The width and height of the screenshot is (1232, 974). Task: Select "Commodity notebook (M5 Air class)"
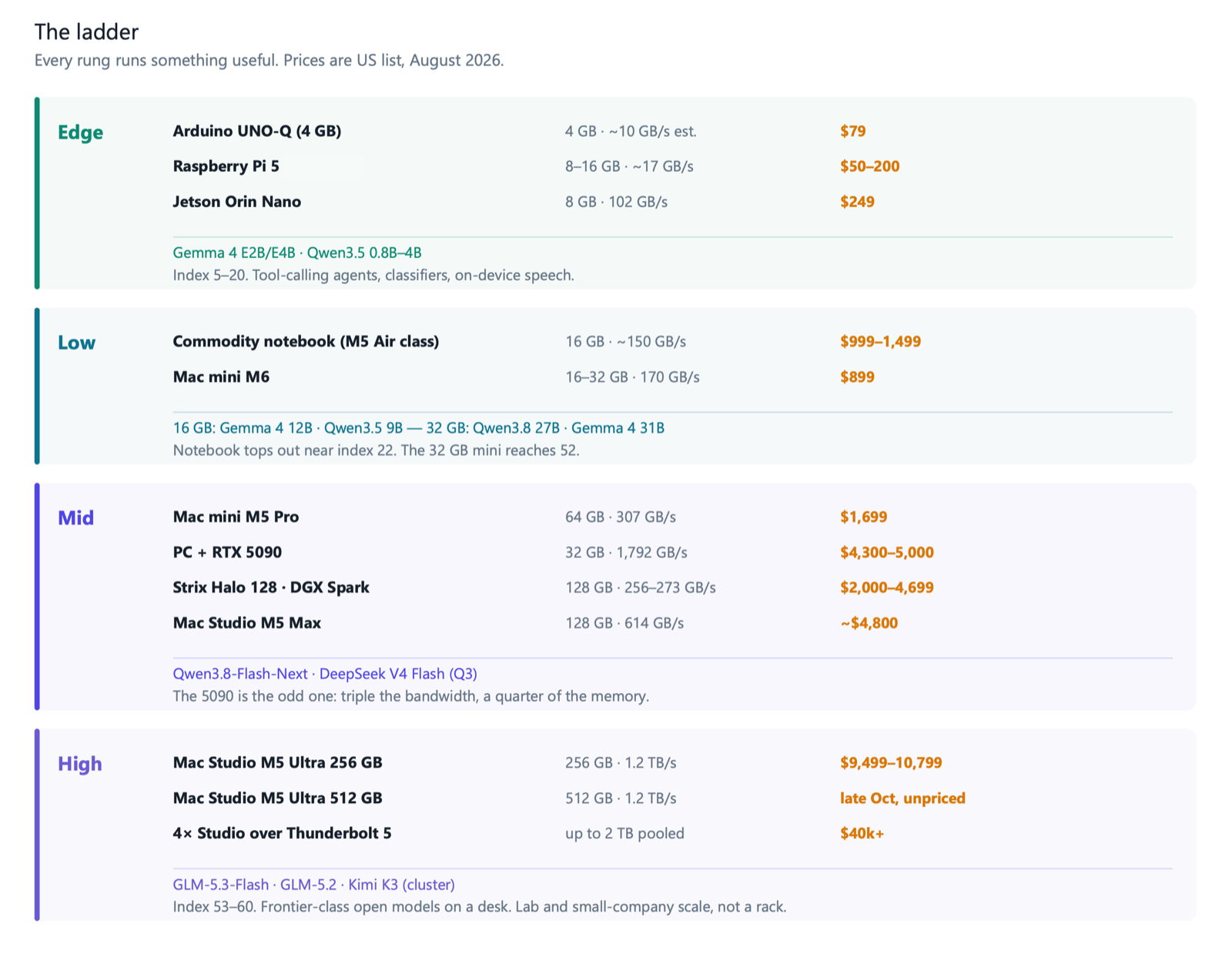pos(306,341)
